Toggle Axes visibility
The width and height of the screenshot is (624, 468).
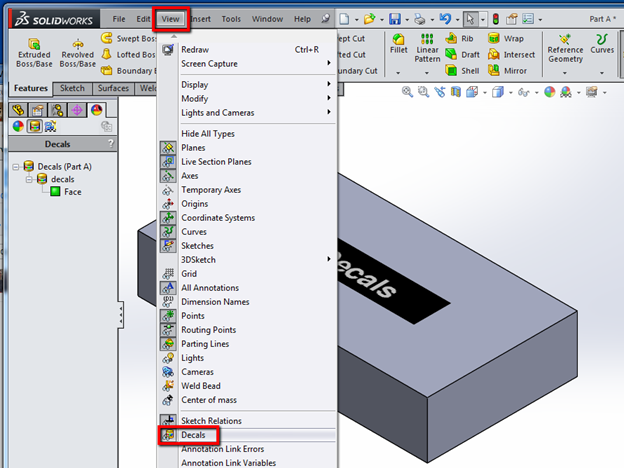point(189,176)
